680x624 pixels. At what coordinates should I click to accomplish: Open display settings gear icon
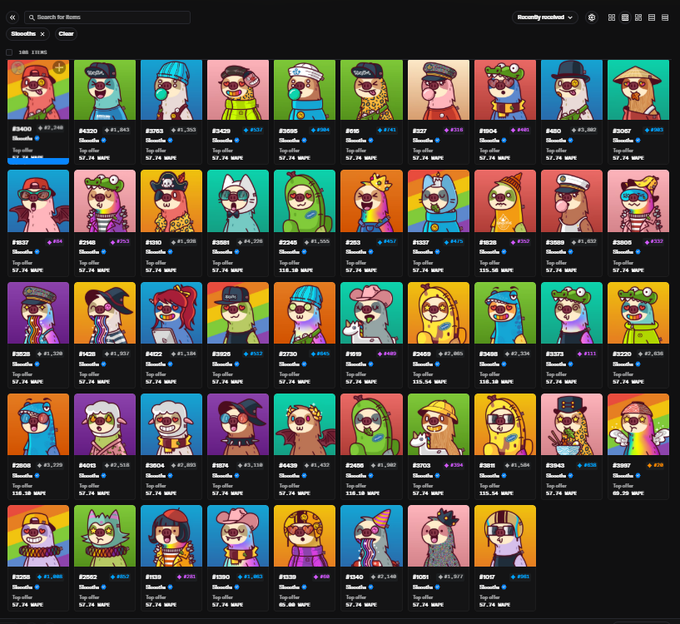pyautogui.click(x=592, y=17)
